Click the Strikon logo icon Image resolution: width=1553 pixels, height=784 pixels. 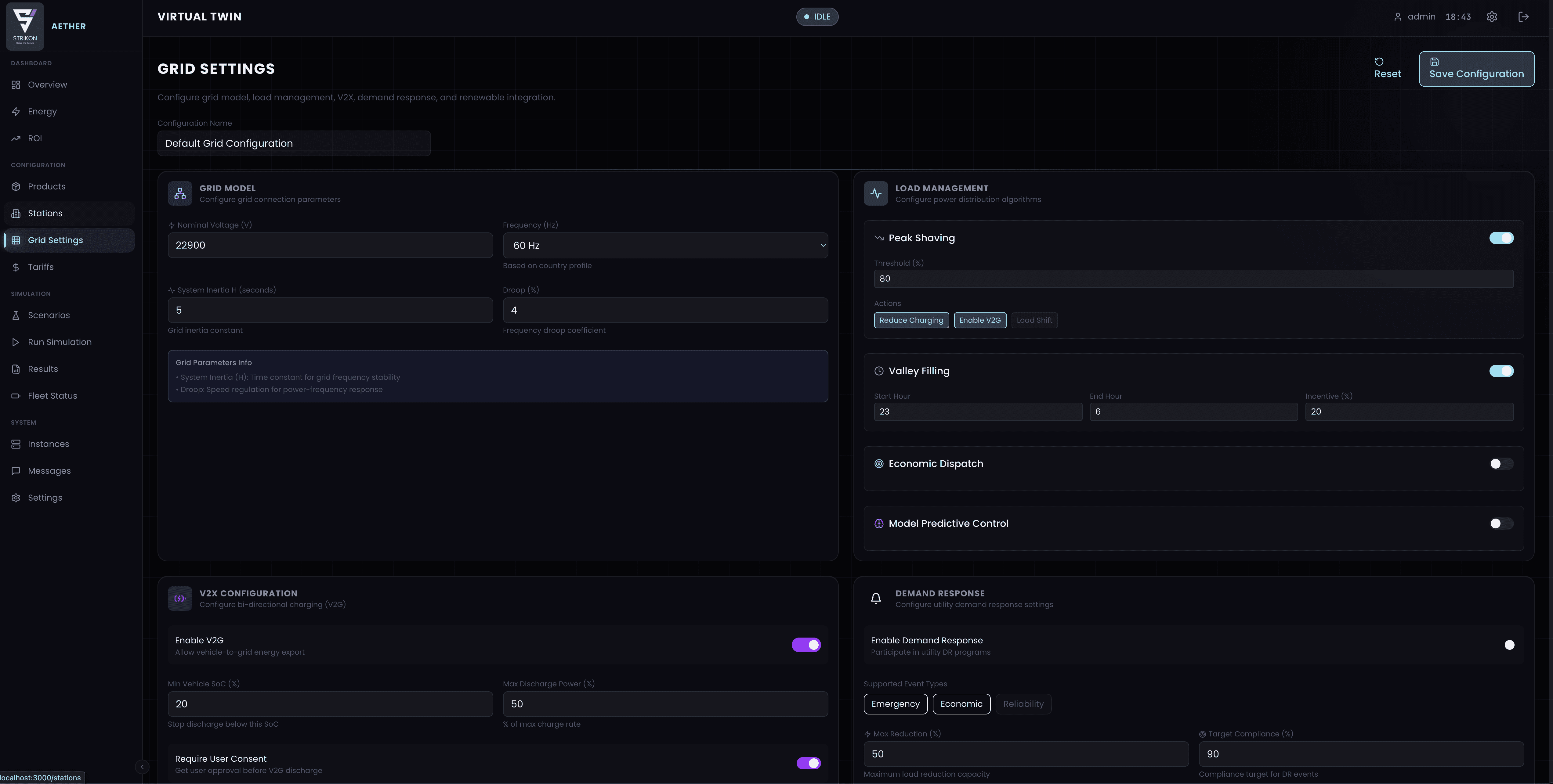coord(25,26)
